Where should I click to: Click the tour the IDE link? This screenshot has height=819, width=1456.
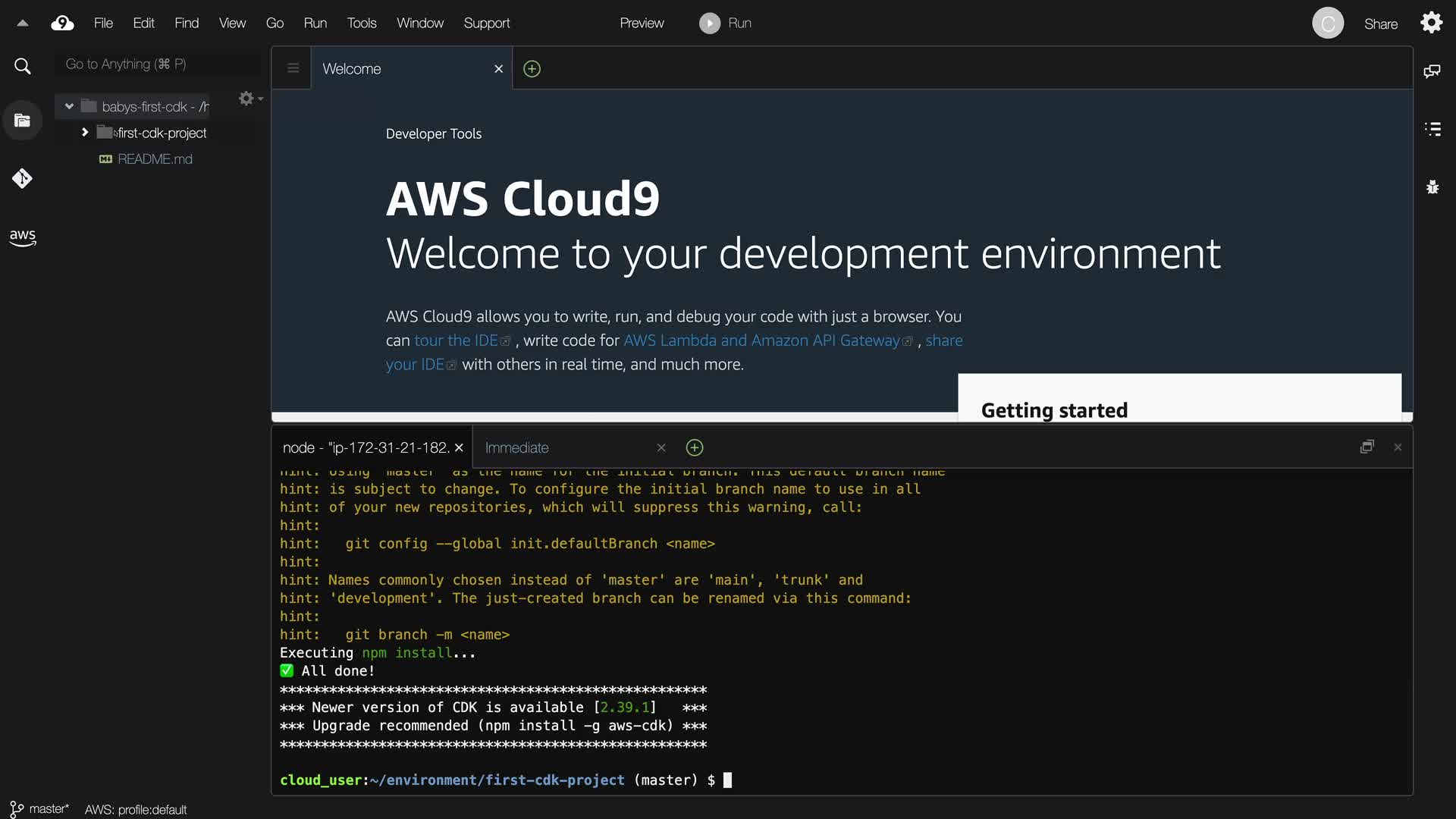(456, 340)
